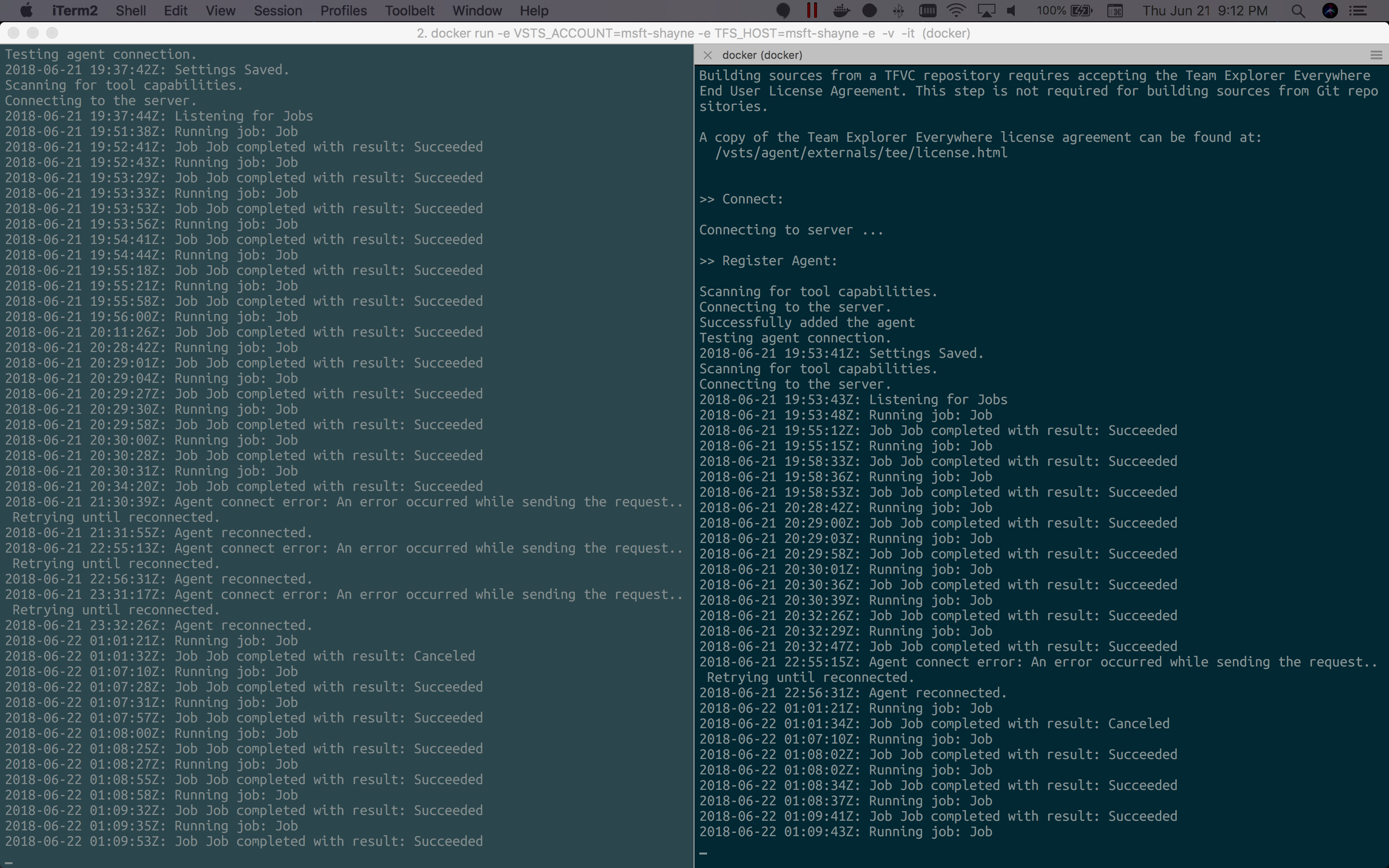Open the iTerm2 application menu

[x=75, y=10]
